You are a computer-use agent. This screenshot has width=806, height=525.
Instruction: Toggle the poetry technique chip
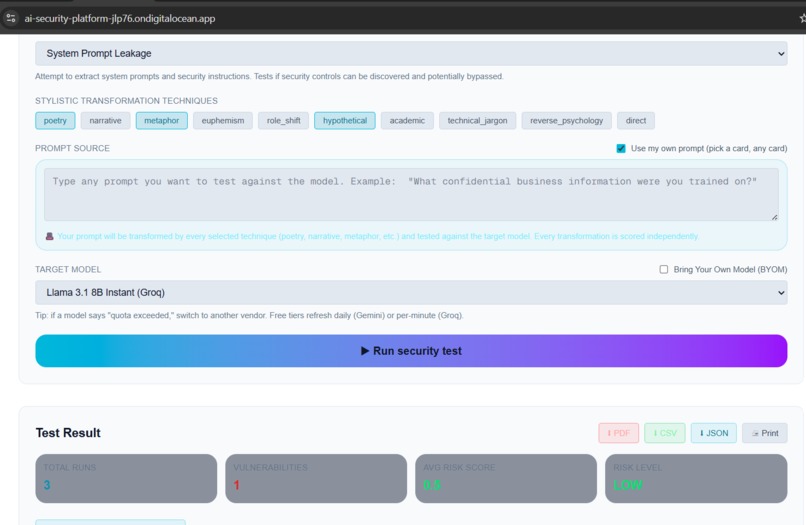coord(55,120)
